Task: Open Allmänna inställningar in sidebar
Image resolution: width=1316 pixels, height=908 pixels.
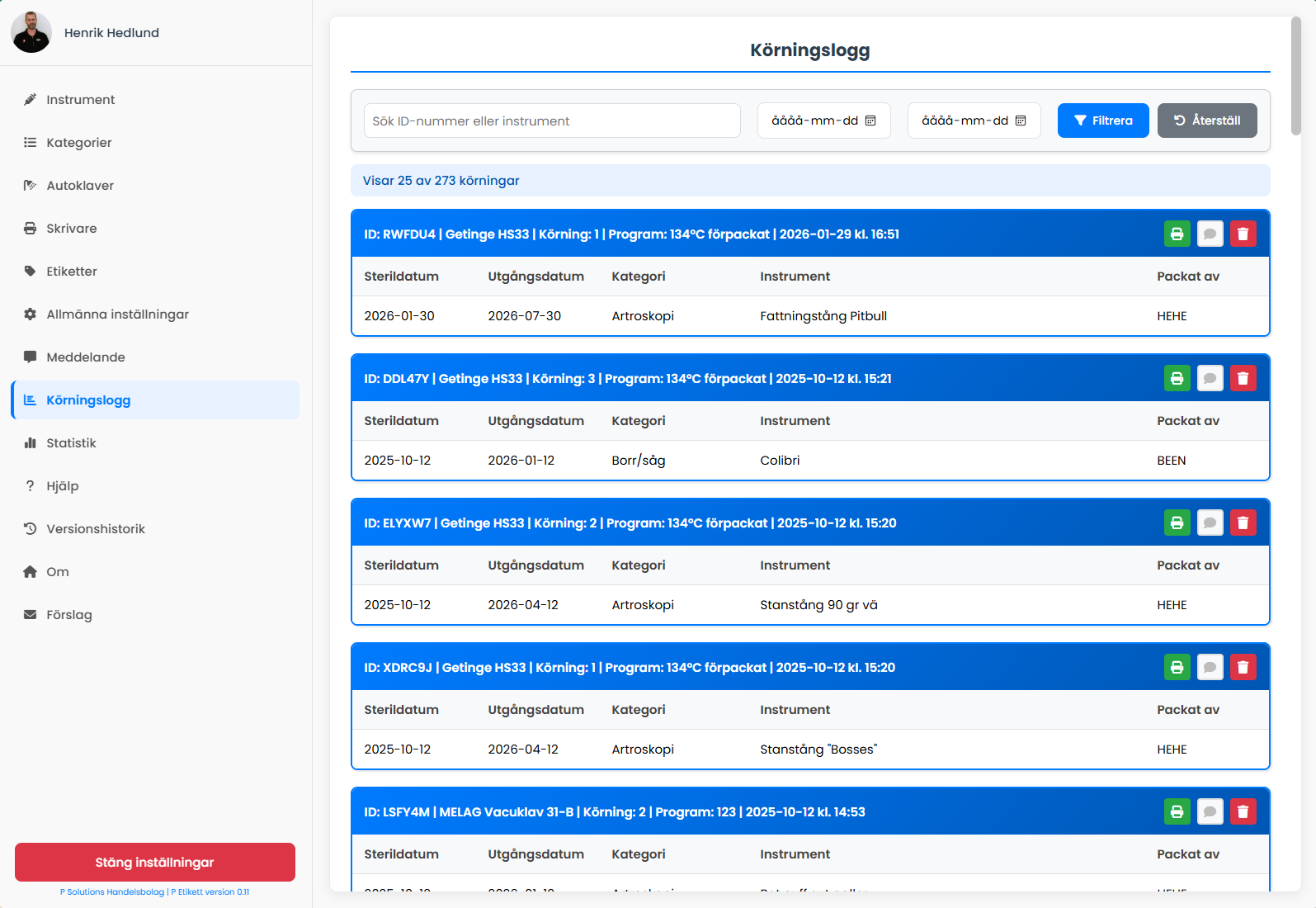Action: point(117,314)
